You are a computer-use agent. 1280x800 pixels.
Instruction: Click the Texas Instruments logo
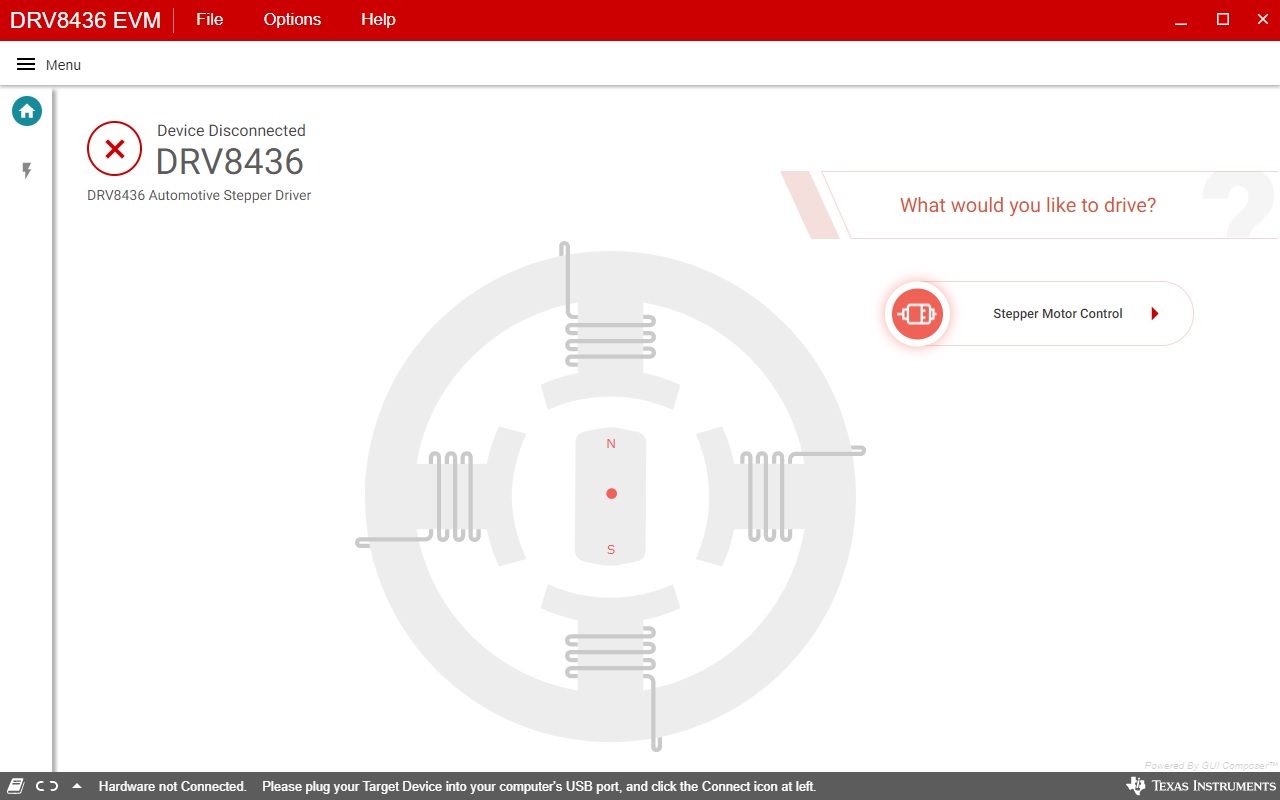(x=1201, y=786)
